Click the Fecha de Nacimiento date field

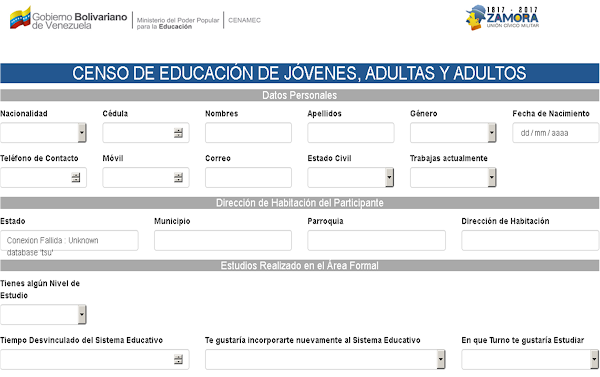click(556, 133)
